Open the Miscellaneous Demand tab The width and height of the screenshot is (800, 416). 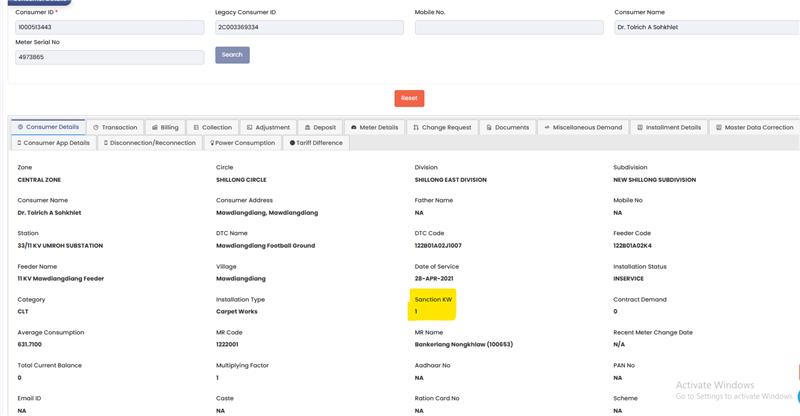pyautogui.click(x=583, y=128)
